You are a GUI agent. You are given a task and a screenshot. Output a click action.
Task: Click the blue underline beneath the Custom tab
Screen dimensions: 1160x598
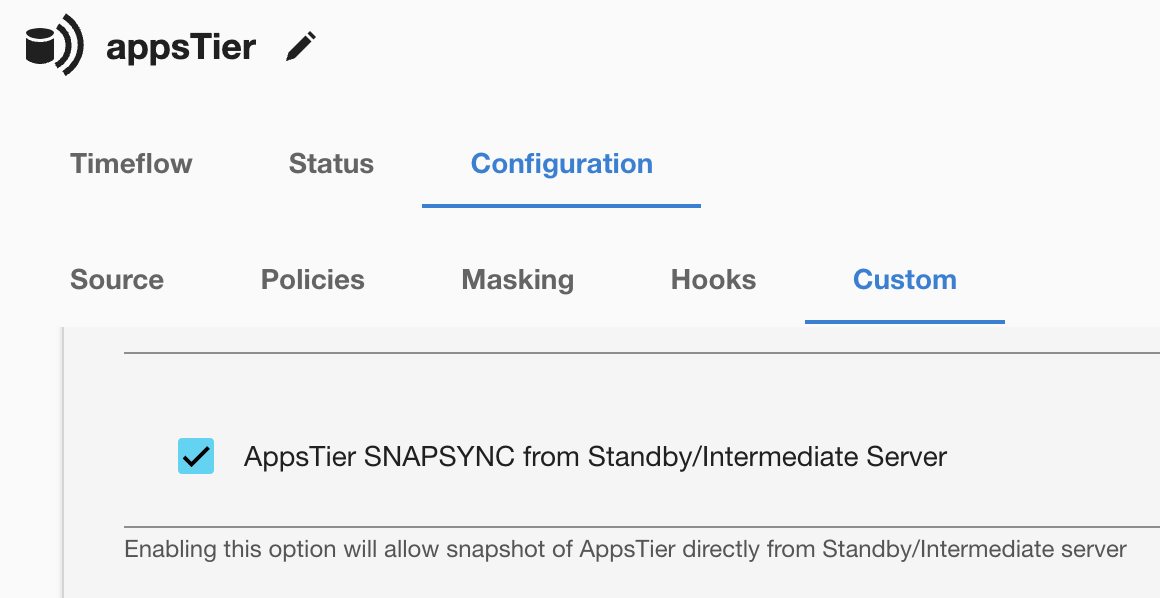click(x=904, y=322)
